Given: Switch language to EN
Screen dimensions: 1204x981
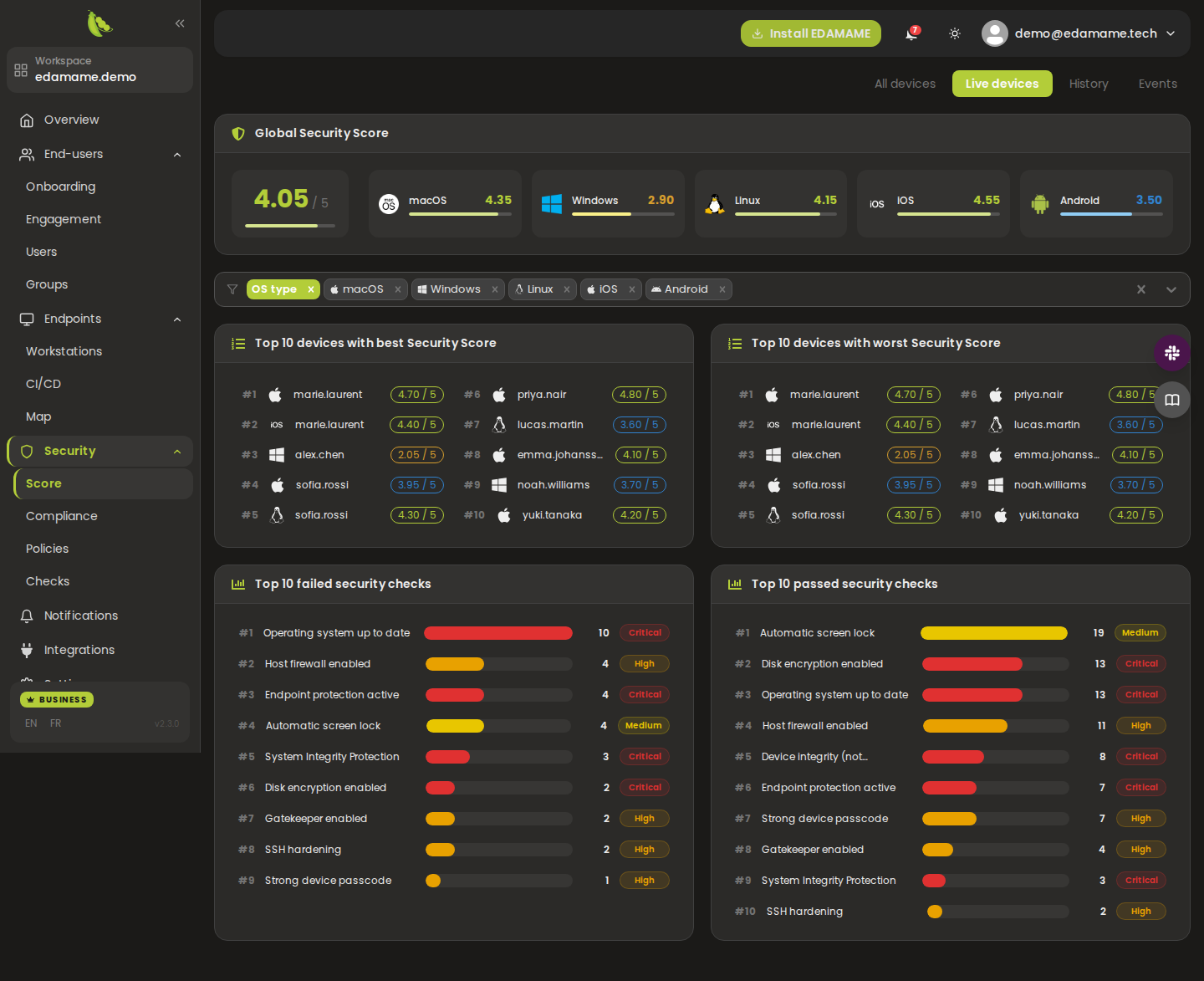Looking at the screenshot, I should click(31, 723).
